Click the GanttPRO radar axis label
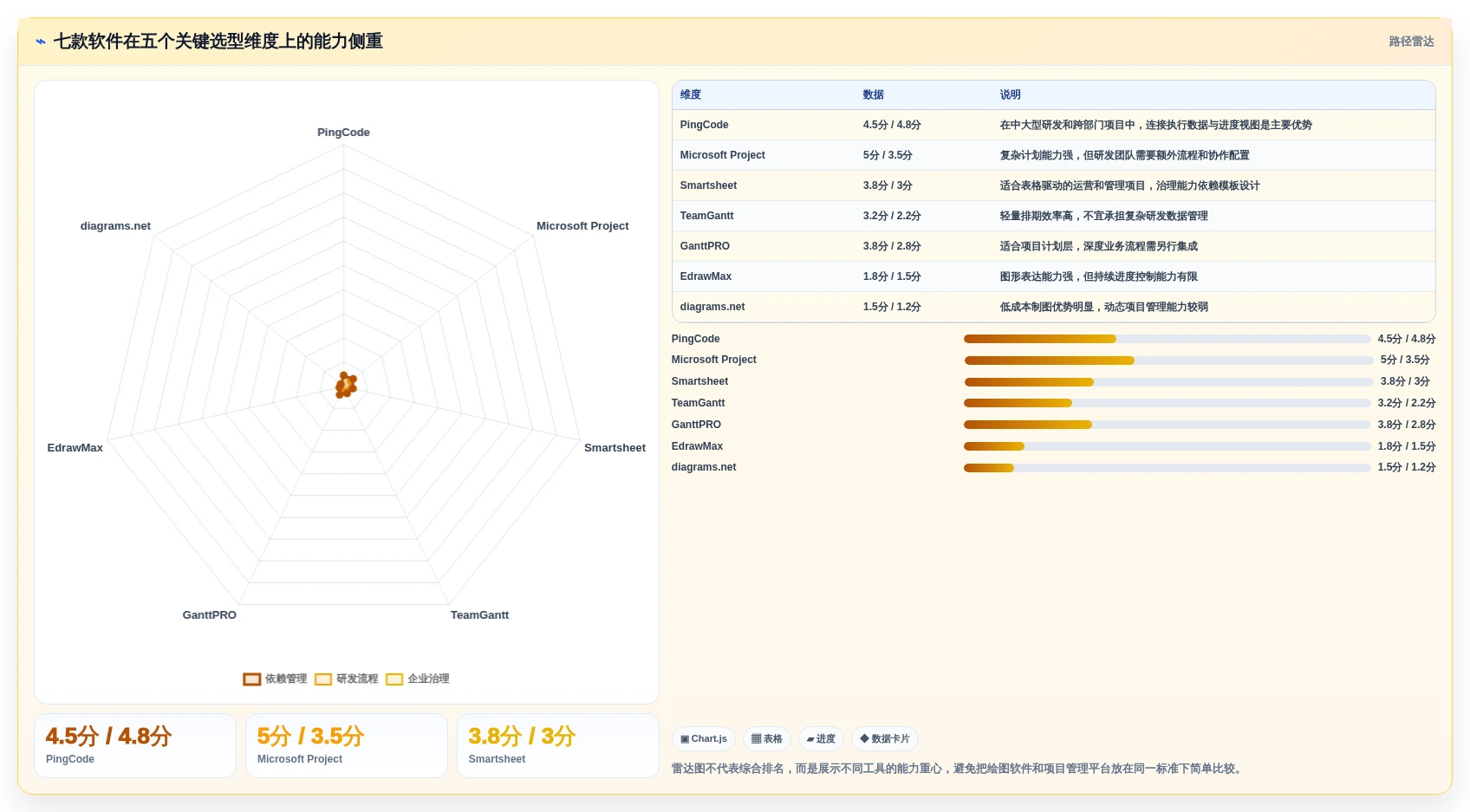Viewport: 1470px width, 812px height. click(209, 615)
